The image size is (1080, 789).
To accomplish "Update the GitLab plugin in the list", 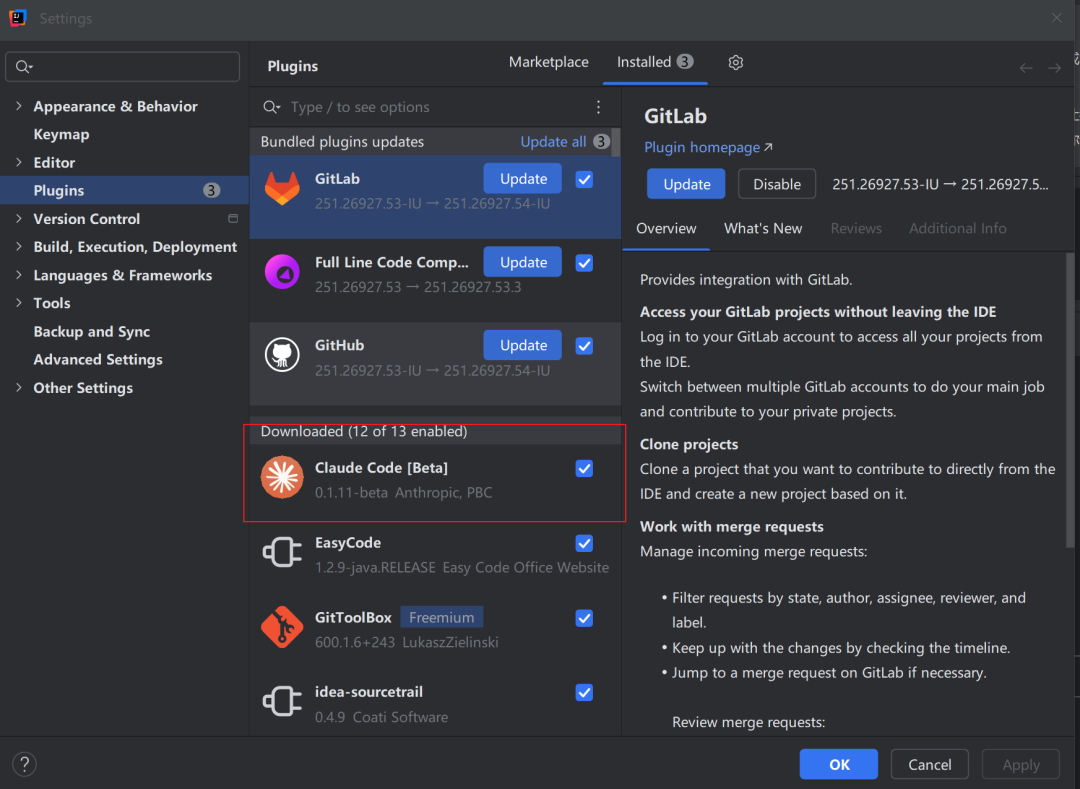I will point(523,179).
